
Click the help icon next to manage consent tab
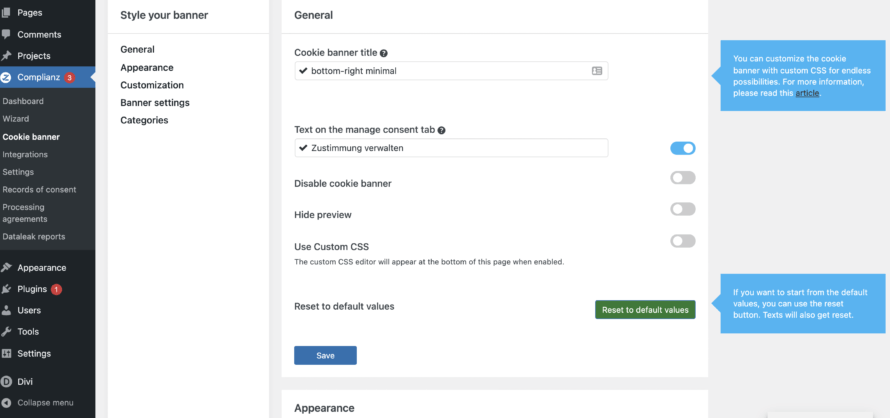point(442,130)
